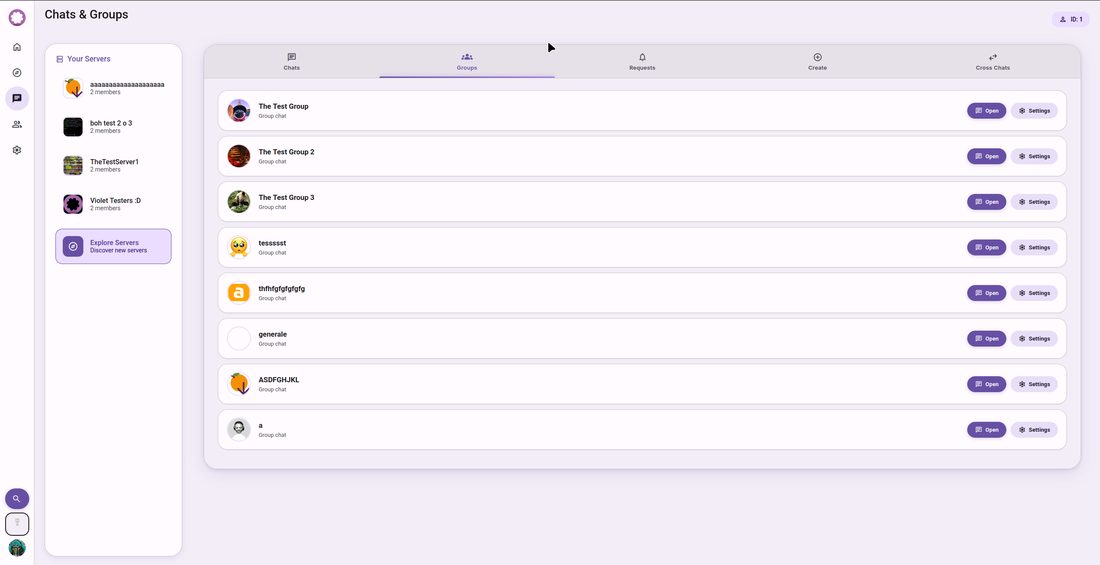Click The Test Group 2 avatar
The width and height of the screenshot is (1100, 565).
tap(239, 157)
